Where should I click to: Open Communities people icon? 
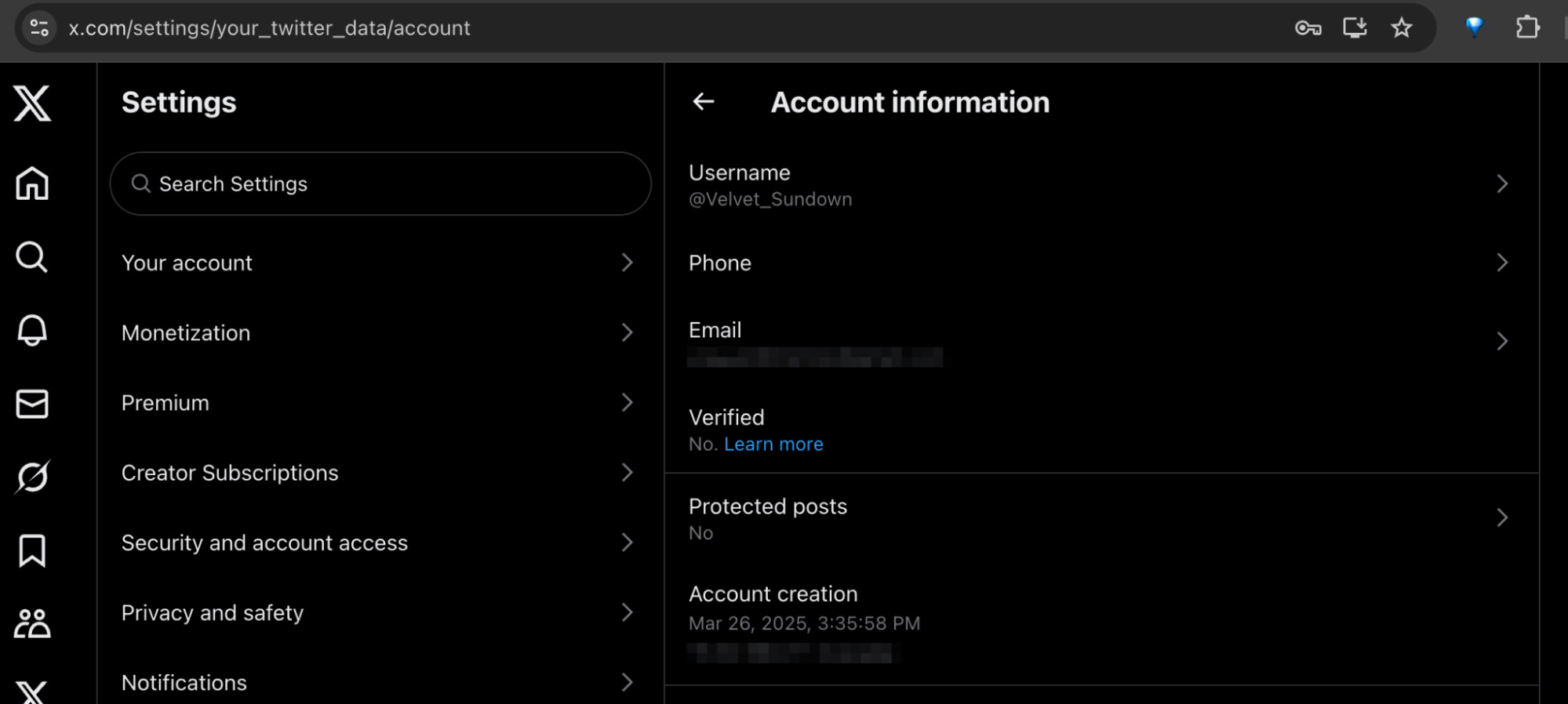32,623
